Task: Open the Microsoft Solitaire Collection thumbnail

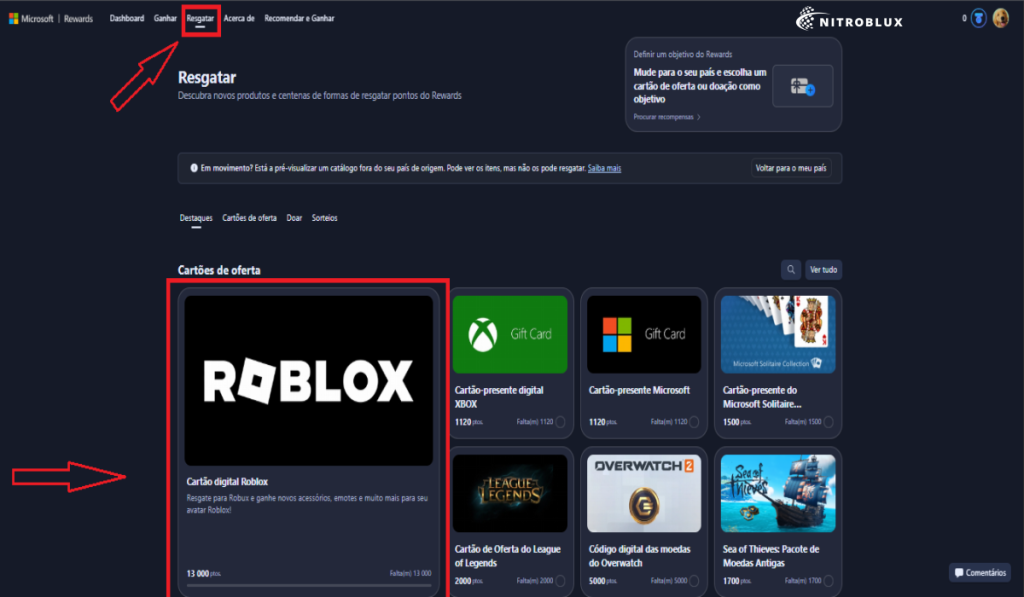Action: click(778, 334)
